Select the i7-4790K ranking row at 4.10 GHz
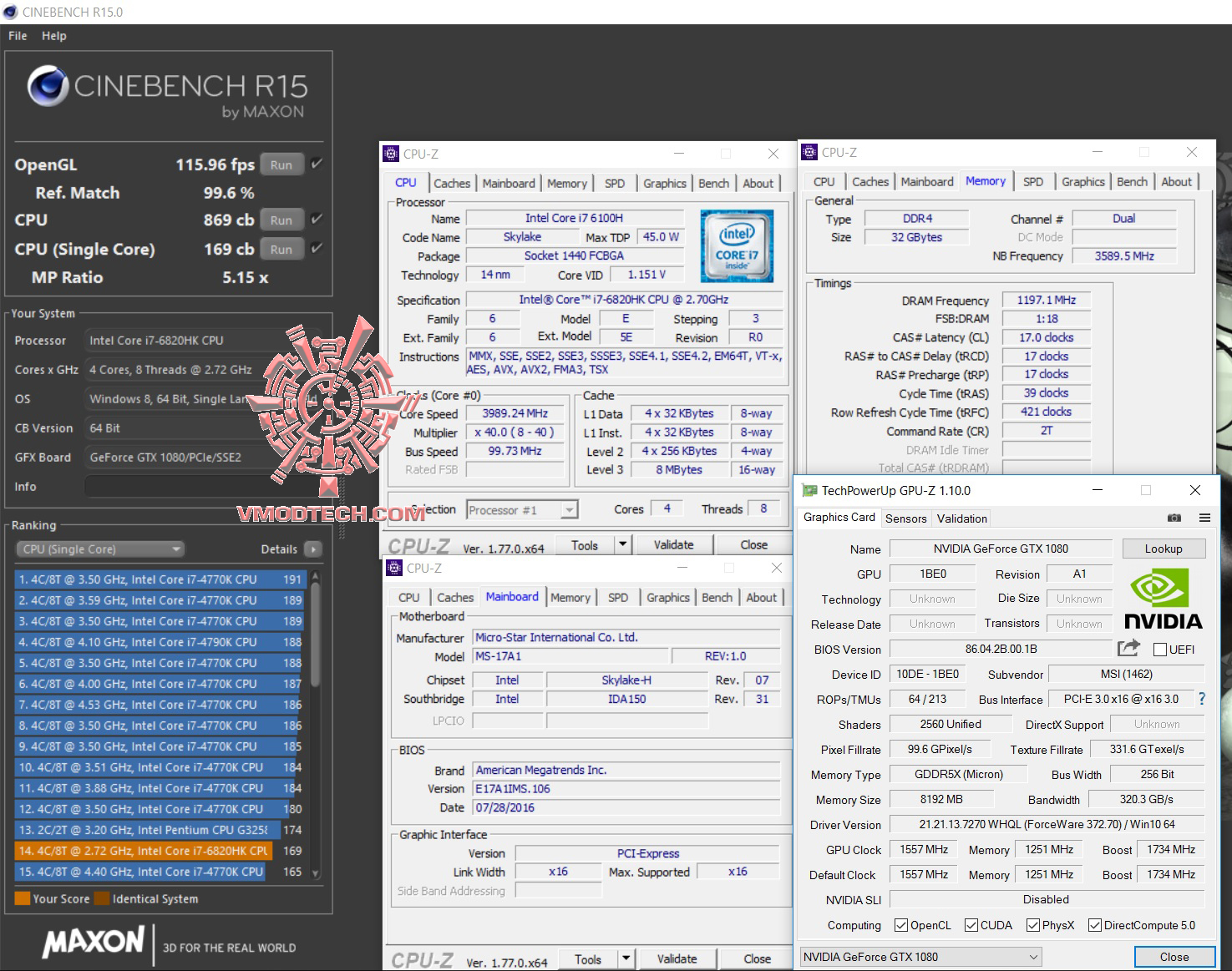Viewport: 1232px width, 971px height. (160, 642)
